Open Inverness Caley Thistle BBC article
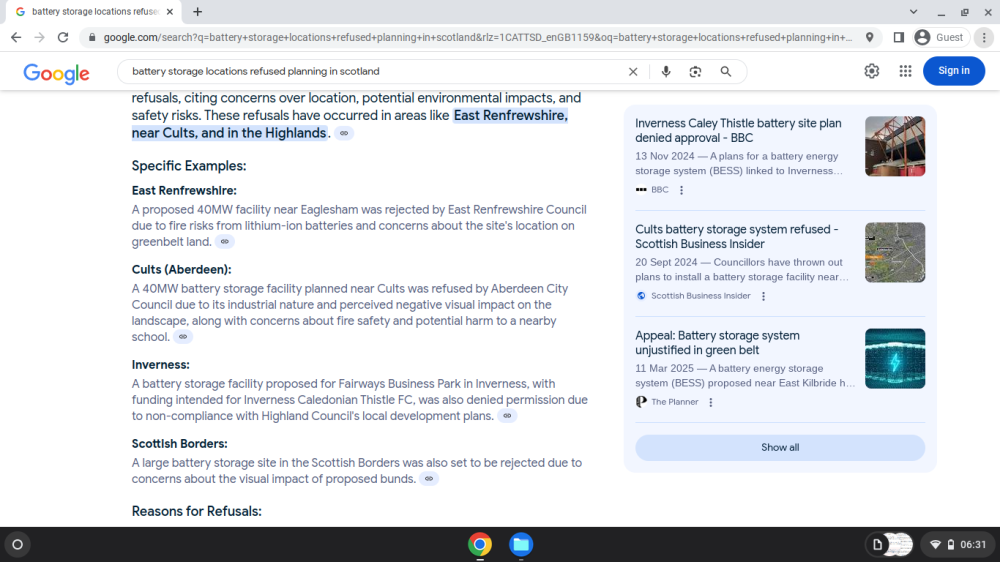 coord(738,131)
